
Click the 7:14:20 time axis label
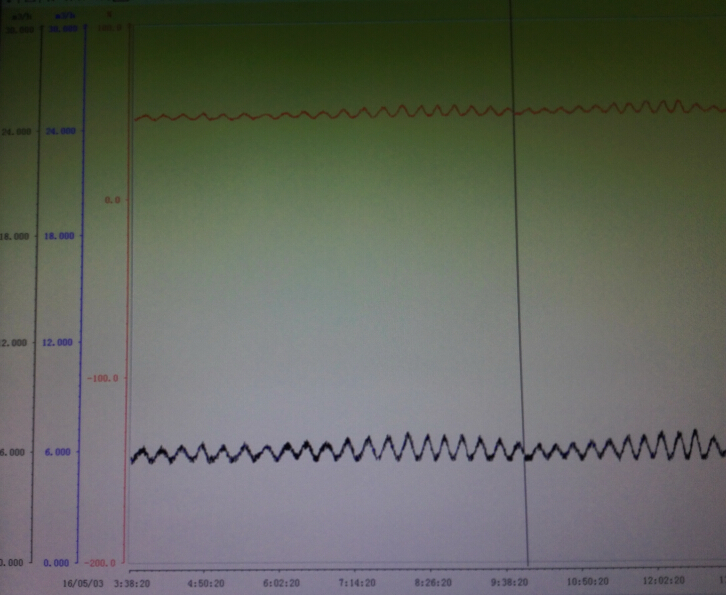tap(357, 582)
